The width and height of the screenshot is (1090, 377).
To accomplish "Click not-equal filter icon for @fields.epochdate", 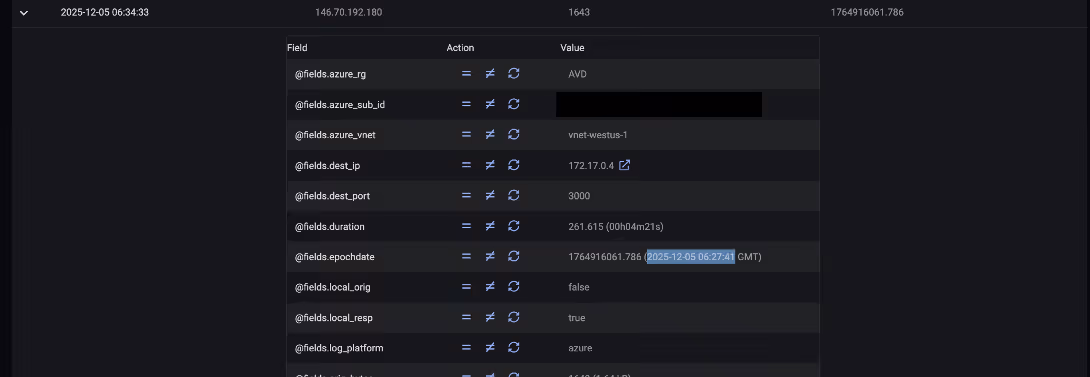I will point(490,257).
